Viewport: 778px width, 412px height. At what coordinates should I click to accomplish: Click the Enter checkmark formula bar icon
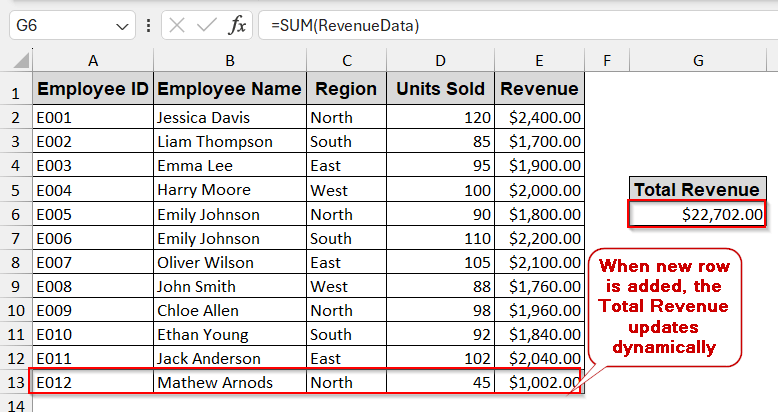pyautogui.click(x=207, y=25)
